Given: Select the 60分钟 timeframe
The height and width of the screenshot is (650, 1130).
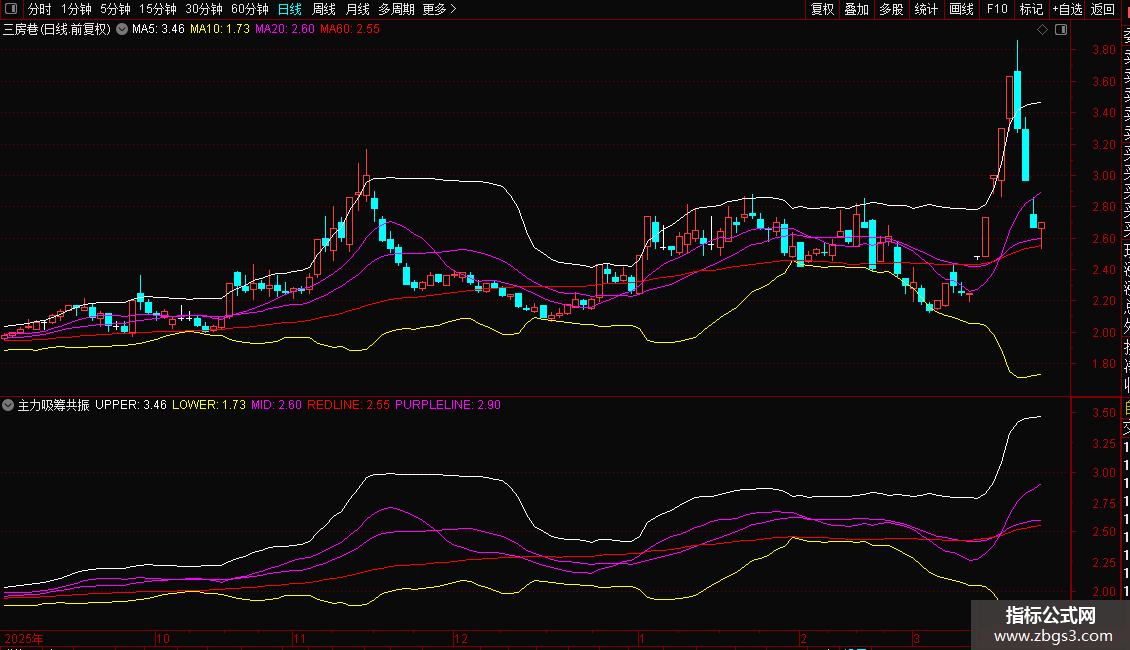Looking at the screenshot, I should [x=250, y=9].
